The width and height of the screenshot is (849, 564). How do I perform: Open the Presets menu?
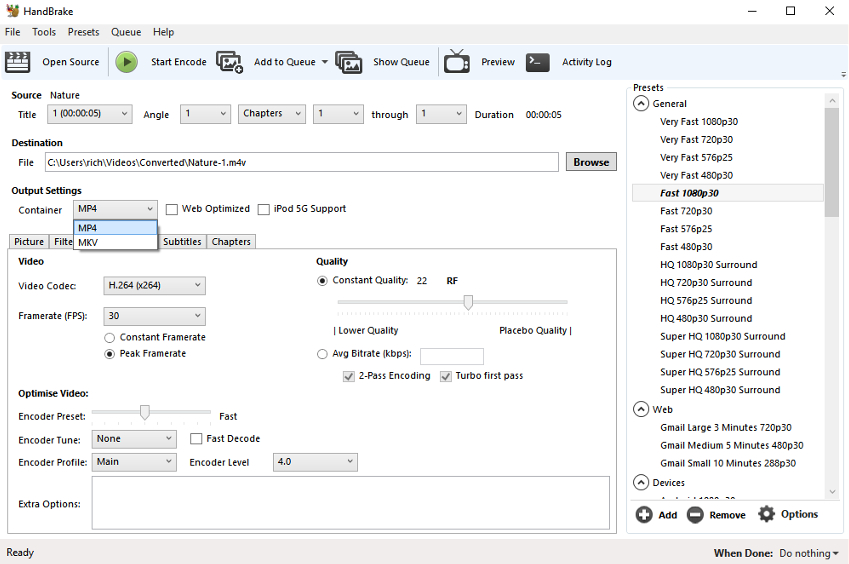tap(83, 32)
